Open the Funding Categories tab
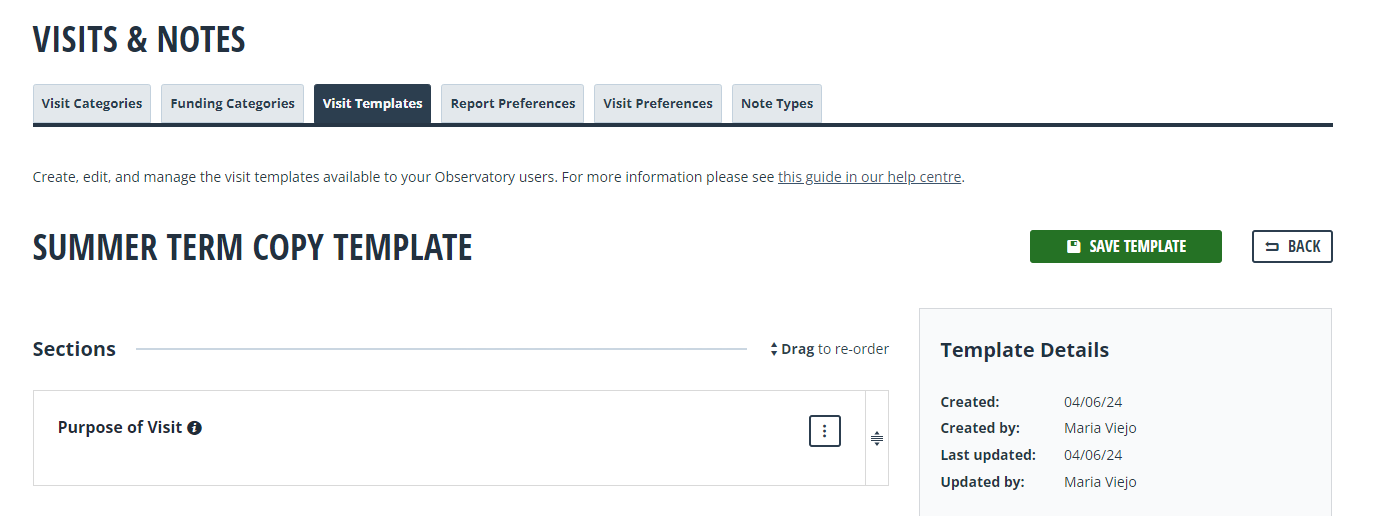 (233, 104)
